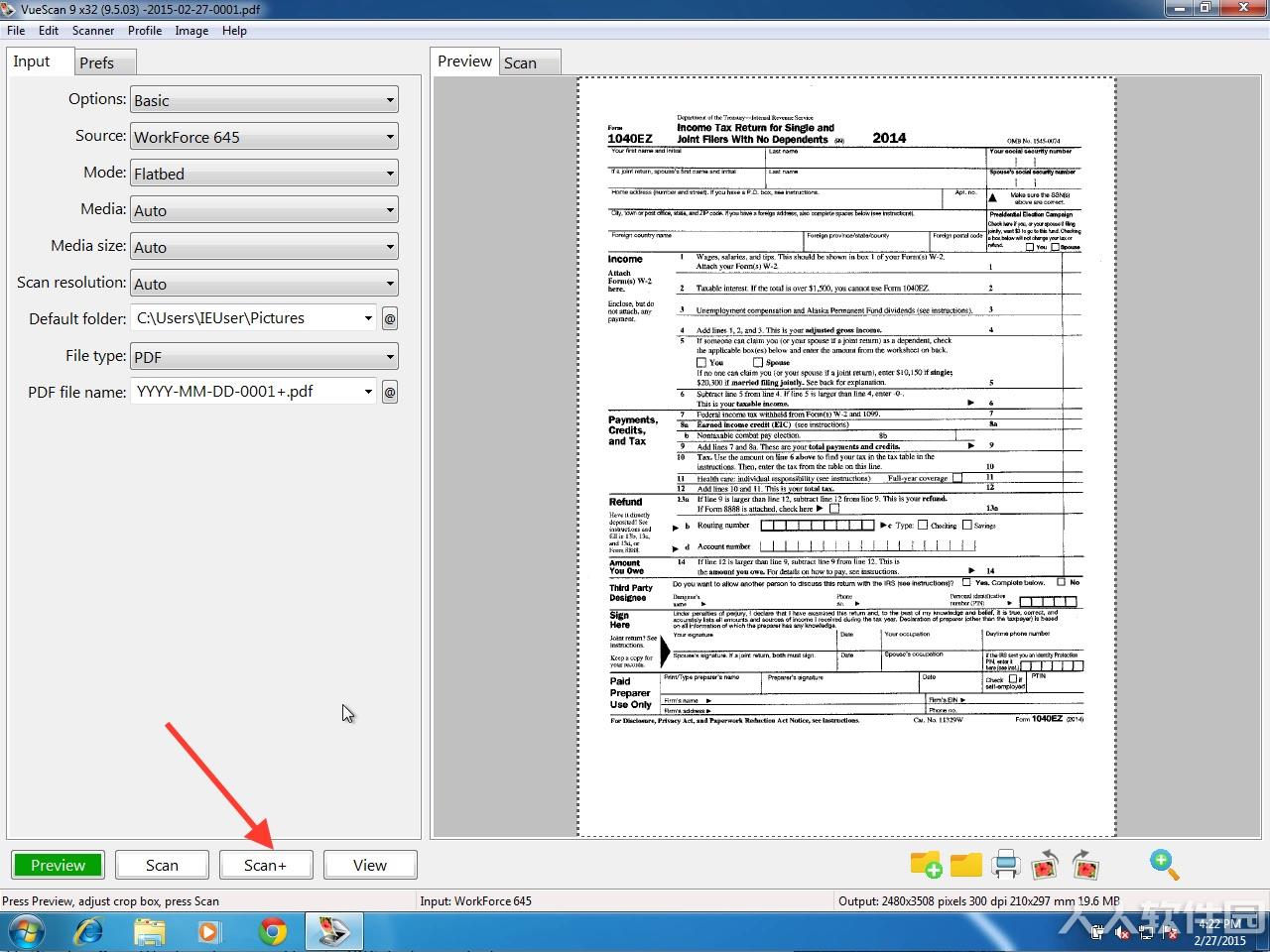Image resolution: width=1270 pixels, height=952 pixels.
Task: Open the Scanner menu
Action: (x=93, y=31)
